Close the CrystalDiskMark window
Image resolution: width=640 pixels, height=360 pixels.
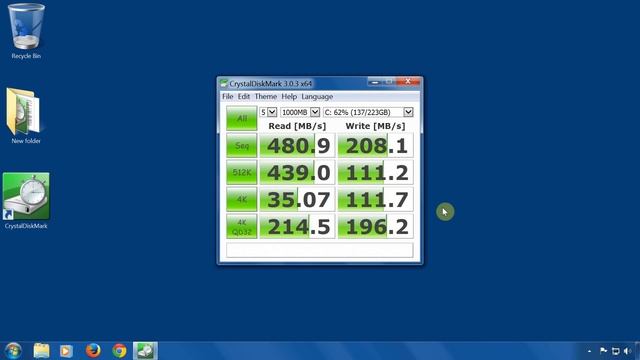click(408, 82)
